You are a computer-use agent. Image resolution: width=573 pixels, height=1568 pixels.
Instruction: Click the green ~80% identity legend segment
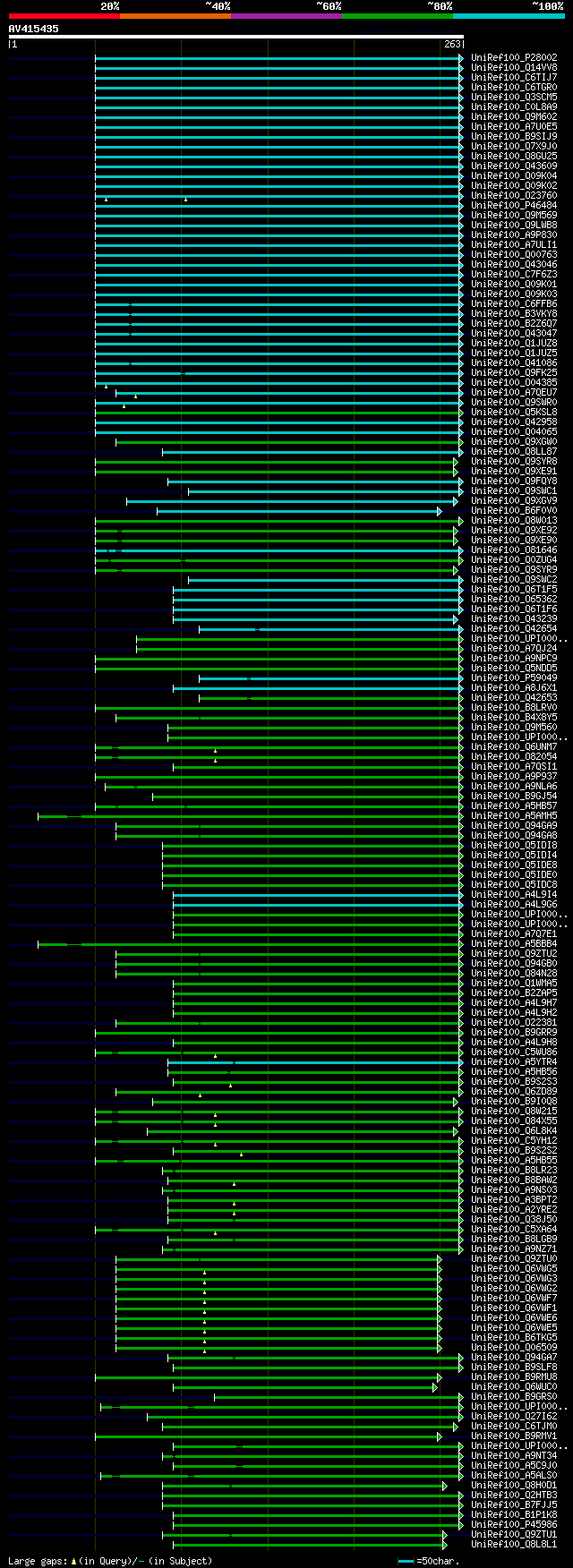point(398,16)
